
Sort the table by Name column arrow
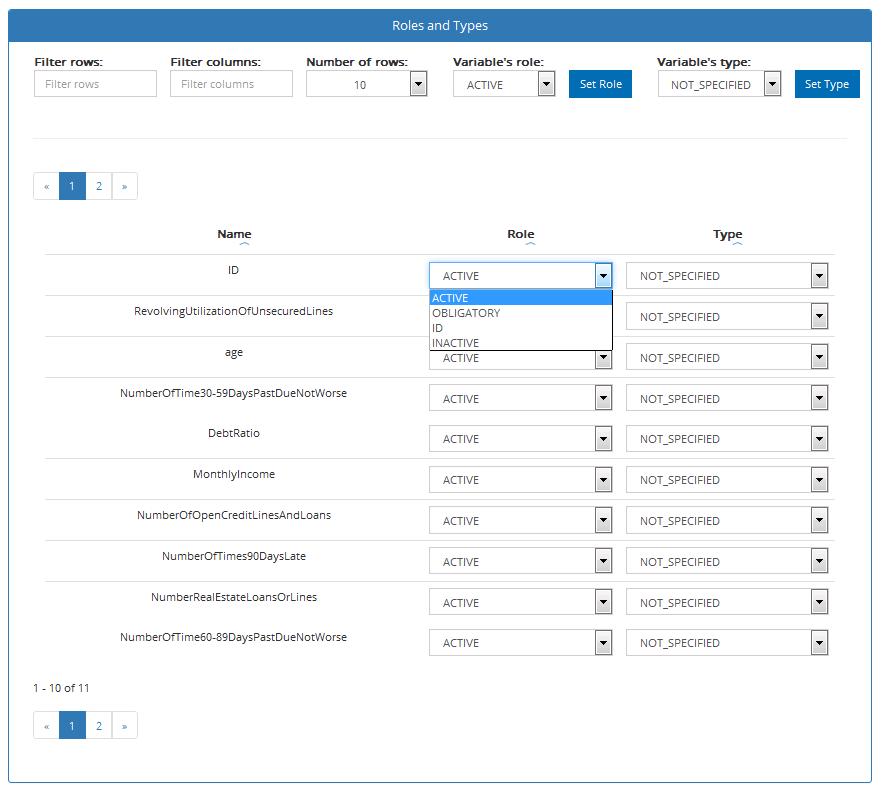click(244, 244)
